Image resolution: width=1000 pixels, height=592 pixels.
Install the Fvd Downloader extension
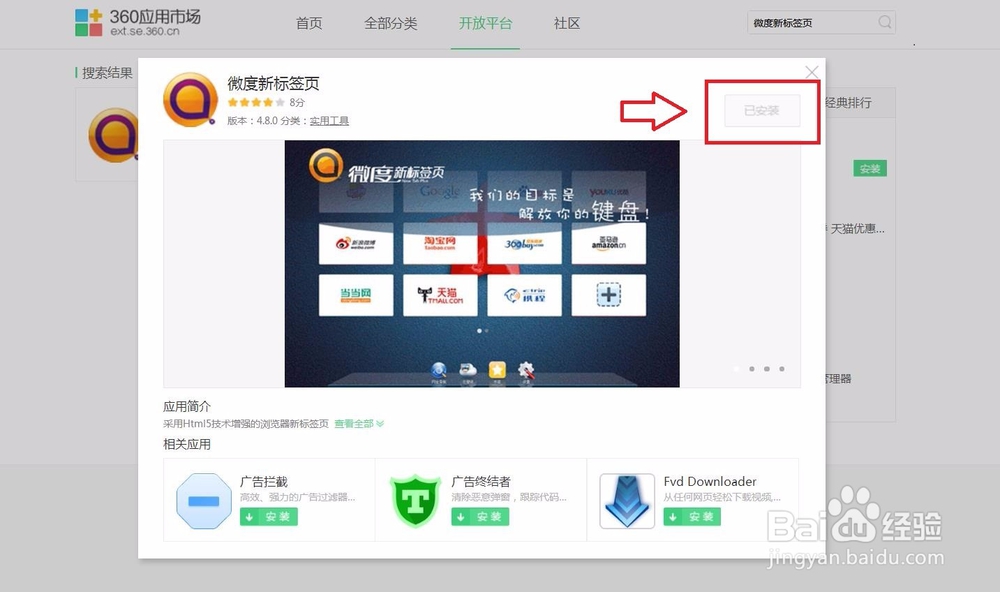(x=692, y=517)
